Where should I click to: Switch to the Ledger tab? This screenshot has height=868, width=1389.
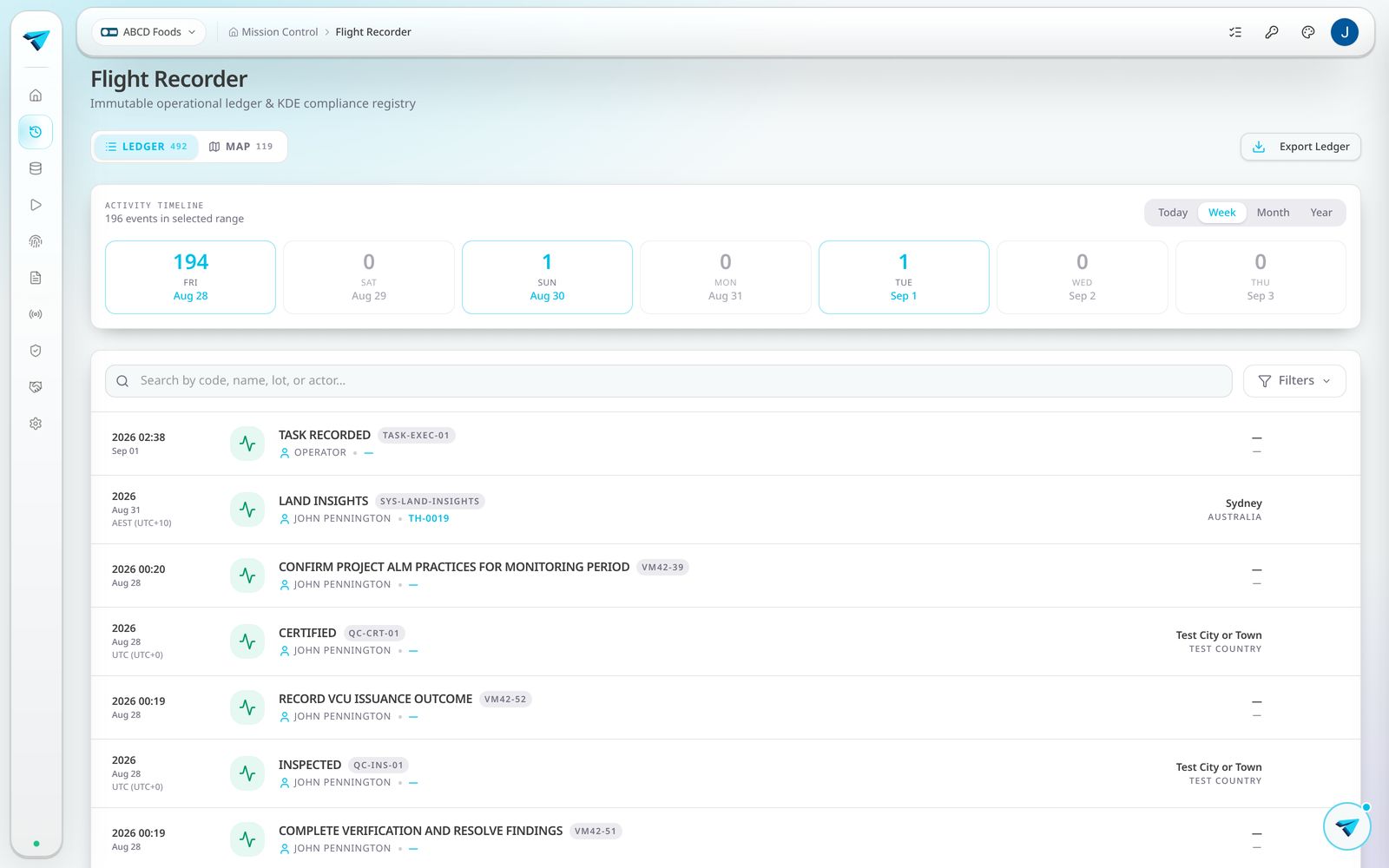147,147
